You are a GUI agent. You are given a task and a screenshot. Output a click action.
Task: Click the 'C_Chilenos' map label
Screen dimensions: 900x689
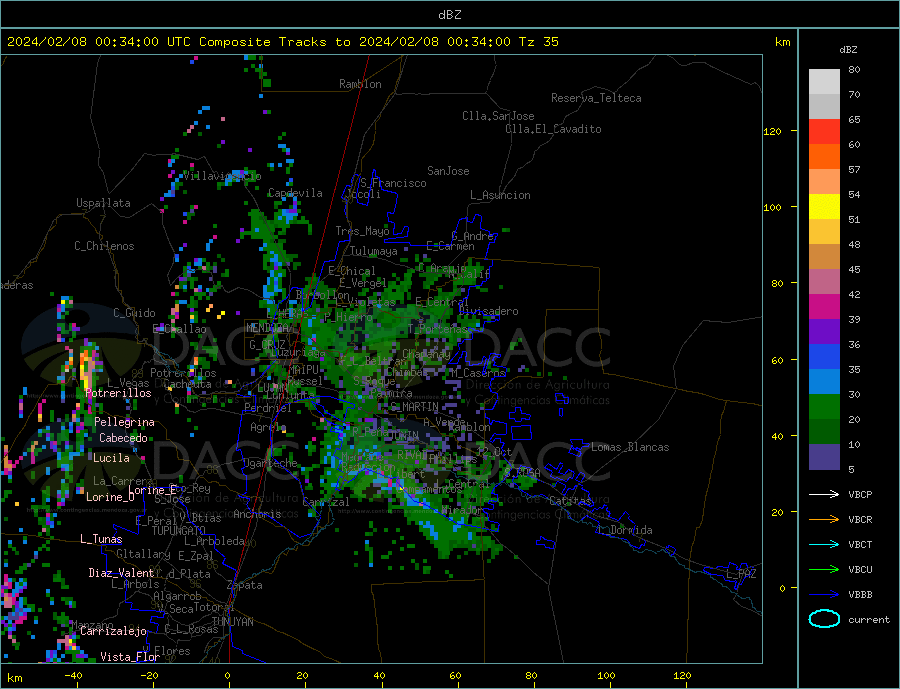coord(104,246)
